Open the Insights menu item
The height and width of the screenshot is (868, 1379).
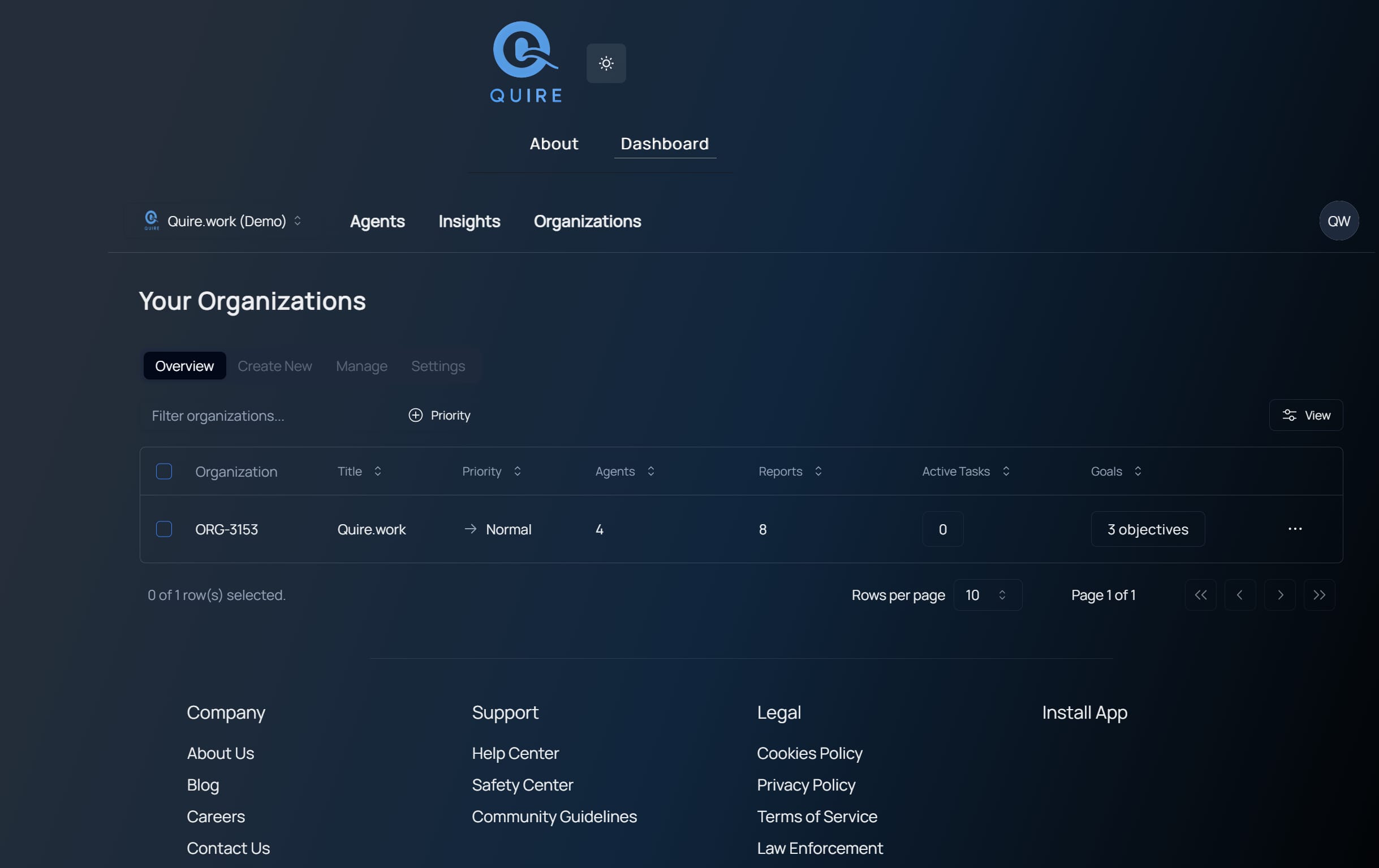tap(469, 221)
